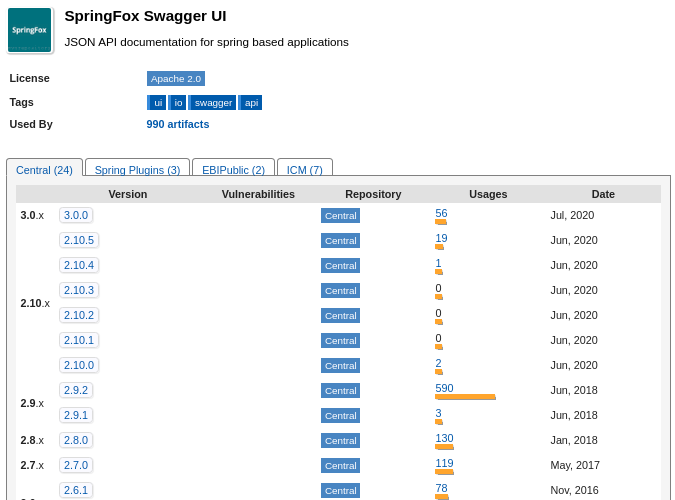Open version 3.0.0
Image resolution: width=675 pixels, height=500 pixels.
(x=76, y=215)
